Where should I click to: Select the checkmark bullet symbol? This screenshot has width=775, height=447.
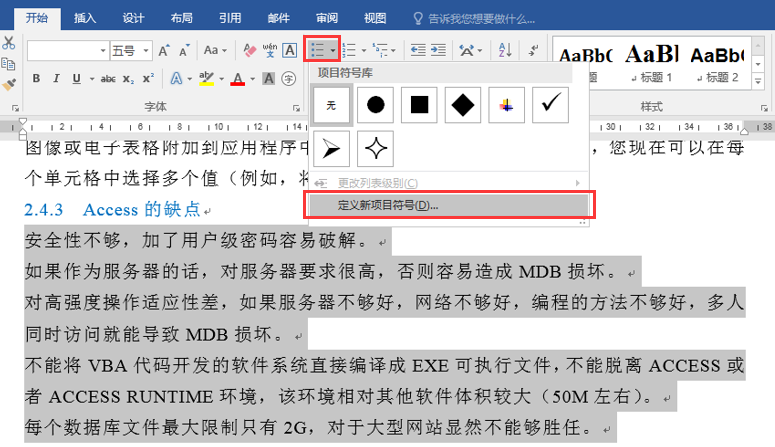tap(550, 104)
